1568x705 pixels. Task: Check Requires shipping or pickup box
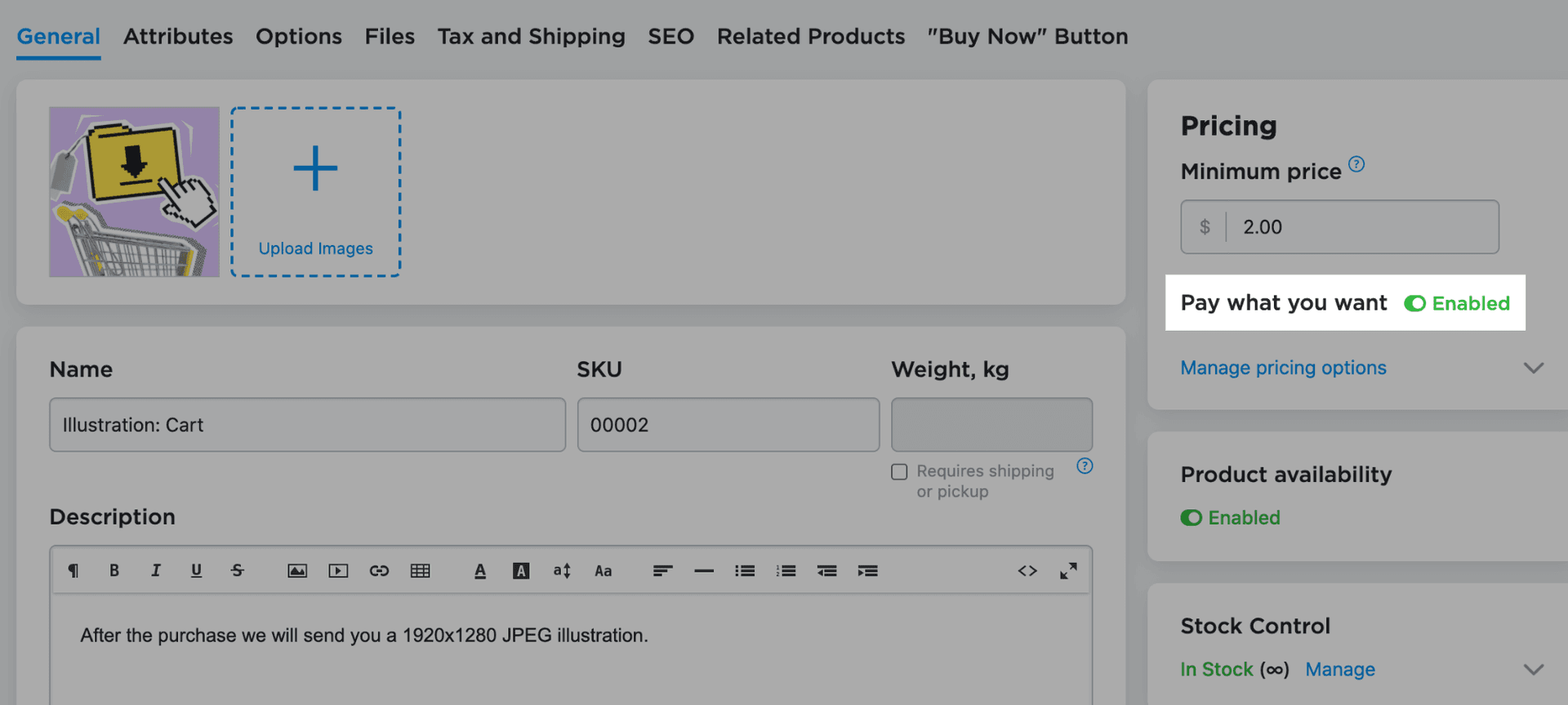point(899,472)
